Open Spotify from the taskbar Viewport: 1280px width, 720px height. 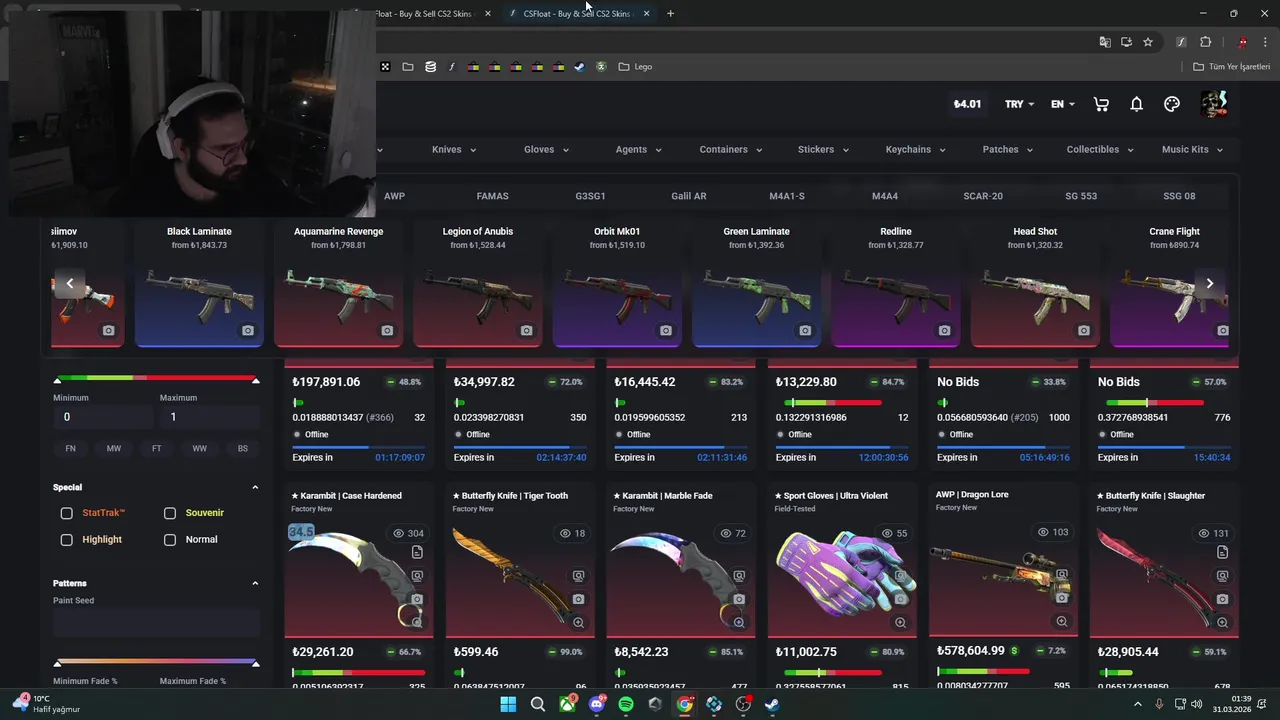coord(626,704)
